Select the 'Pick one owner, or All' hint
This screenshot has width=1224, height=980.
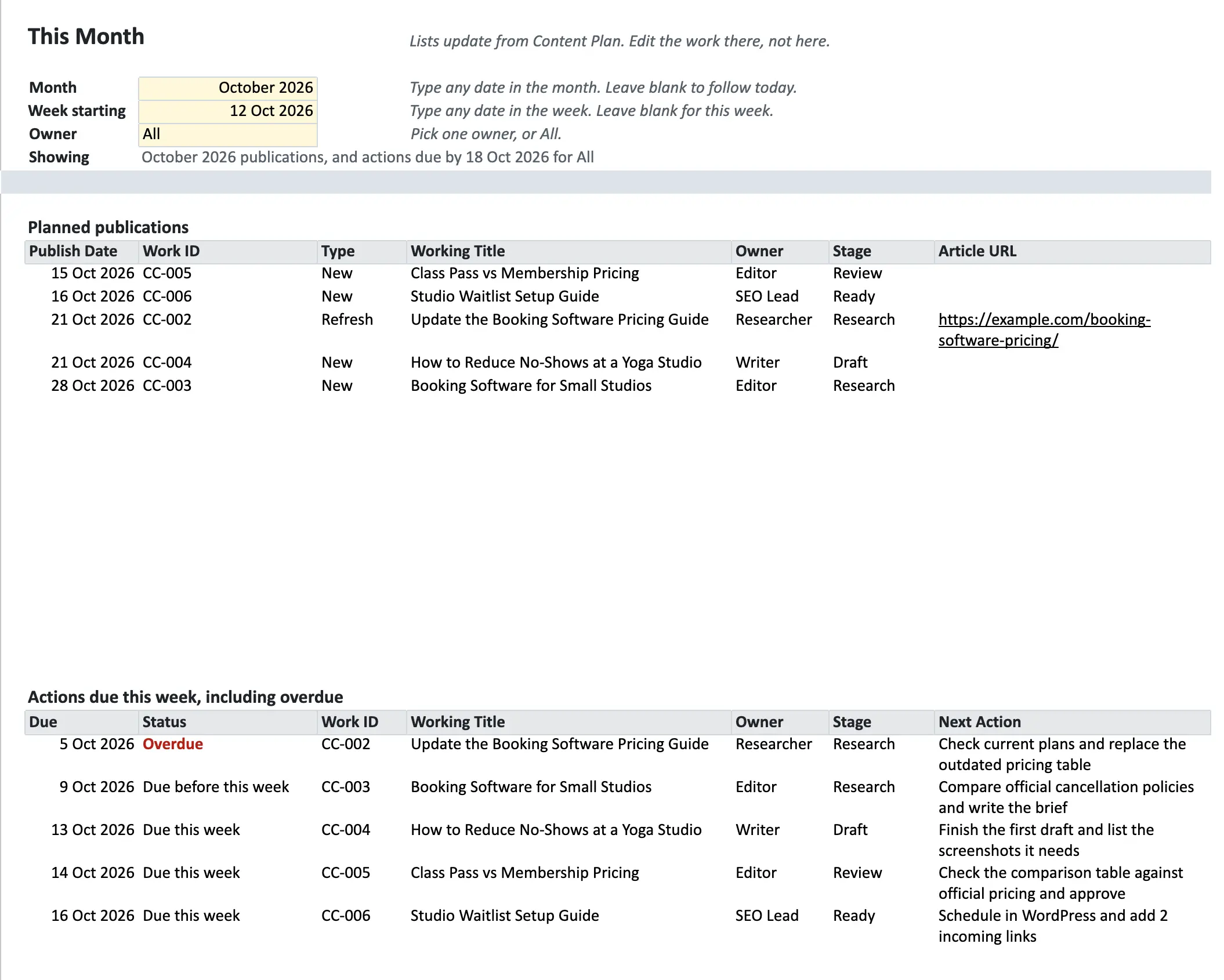(486, 134)
